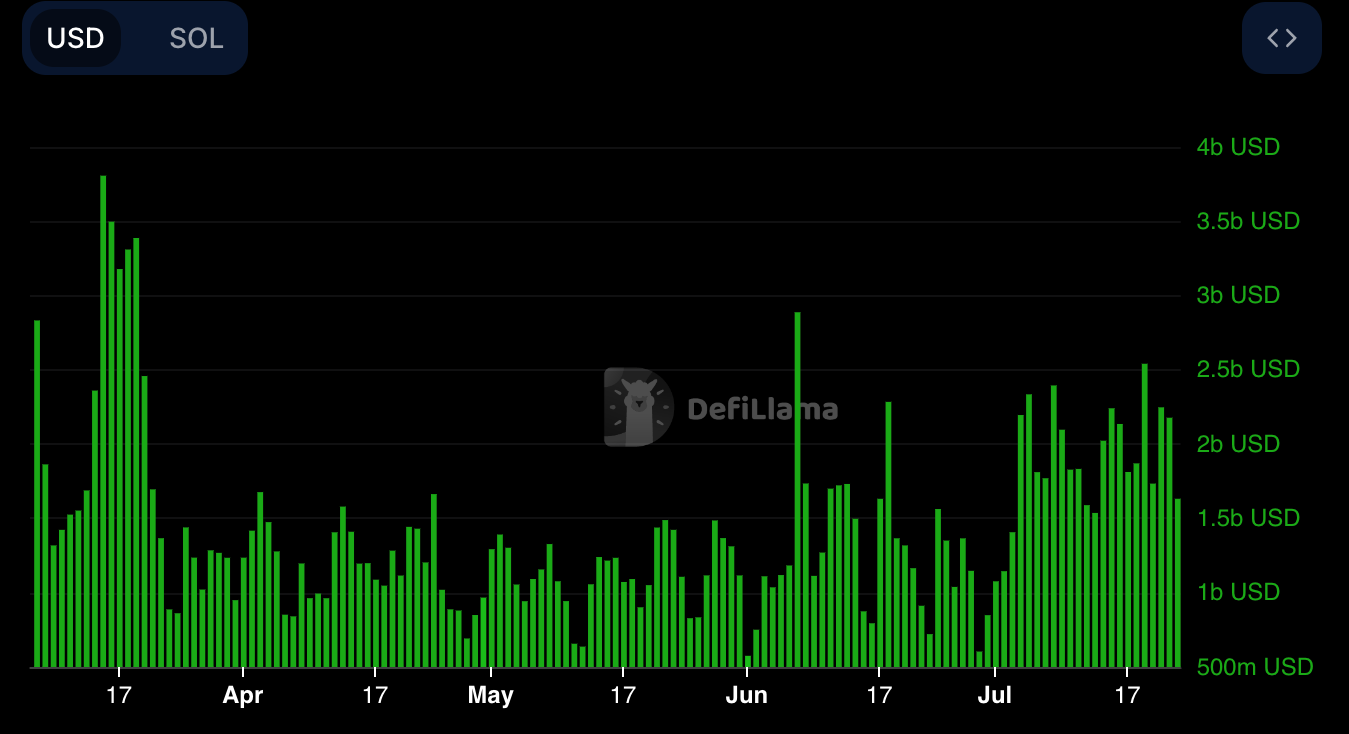
Task: Click the last bar at the right edge
Action: [x=1178, y=583]
